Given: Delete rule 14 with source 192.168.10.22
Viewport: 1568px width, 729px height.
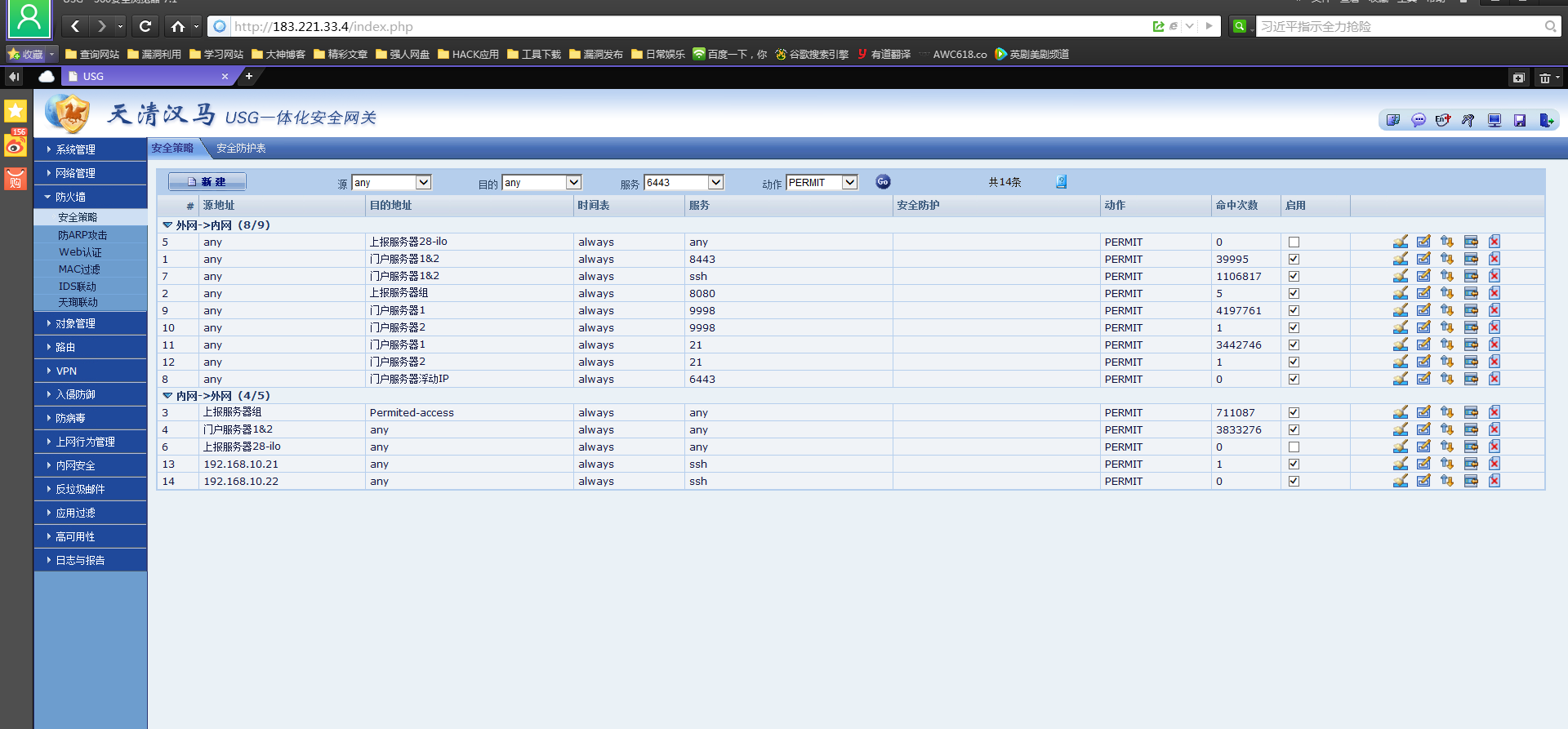Looking at the screenshot, I should (1494, 481).
